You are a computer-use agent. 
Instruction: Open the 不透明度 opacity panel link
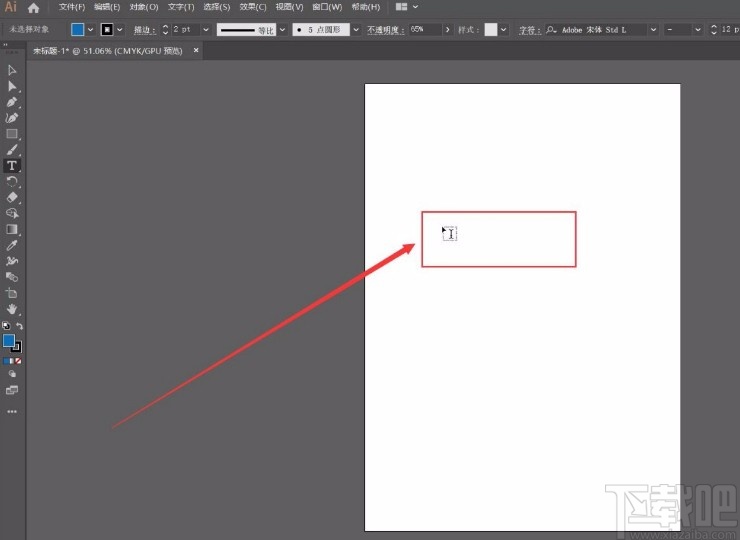(386, 30)
